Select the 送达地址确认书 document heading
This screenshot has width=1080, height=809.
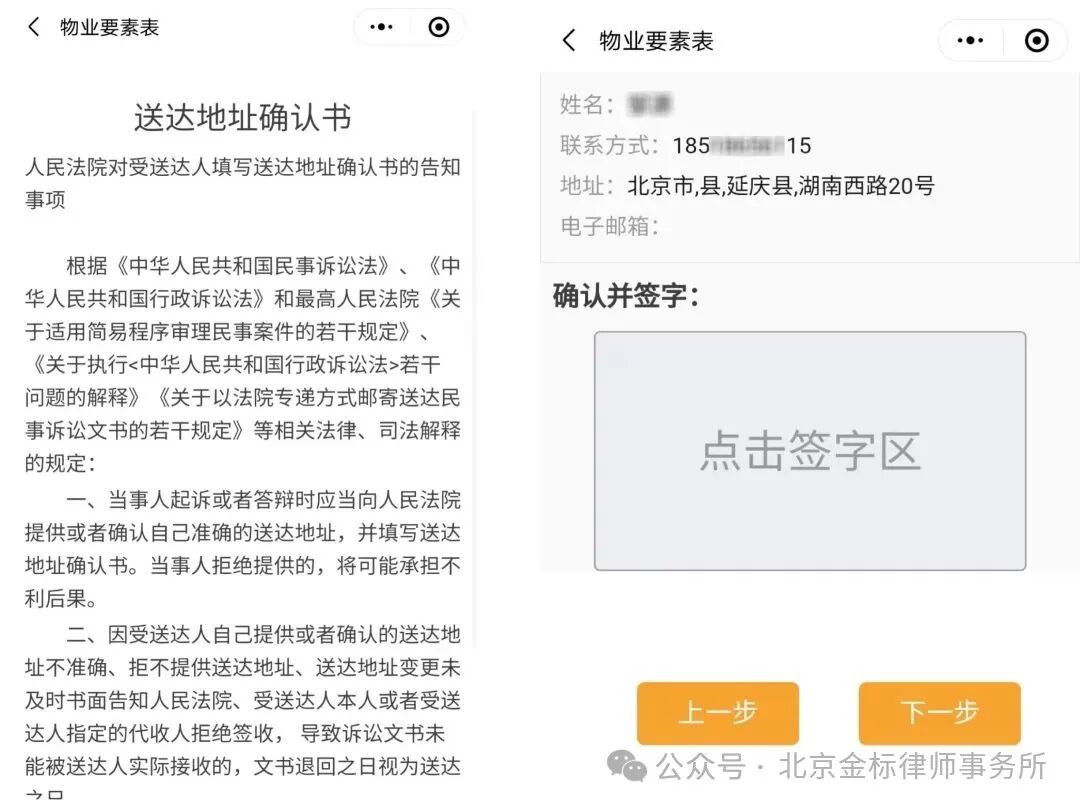pos(243,117)
